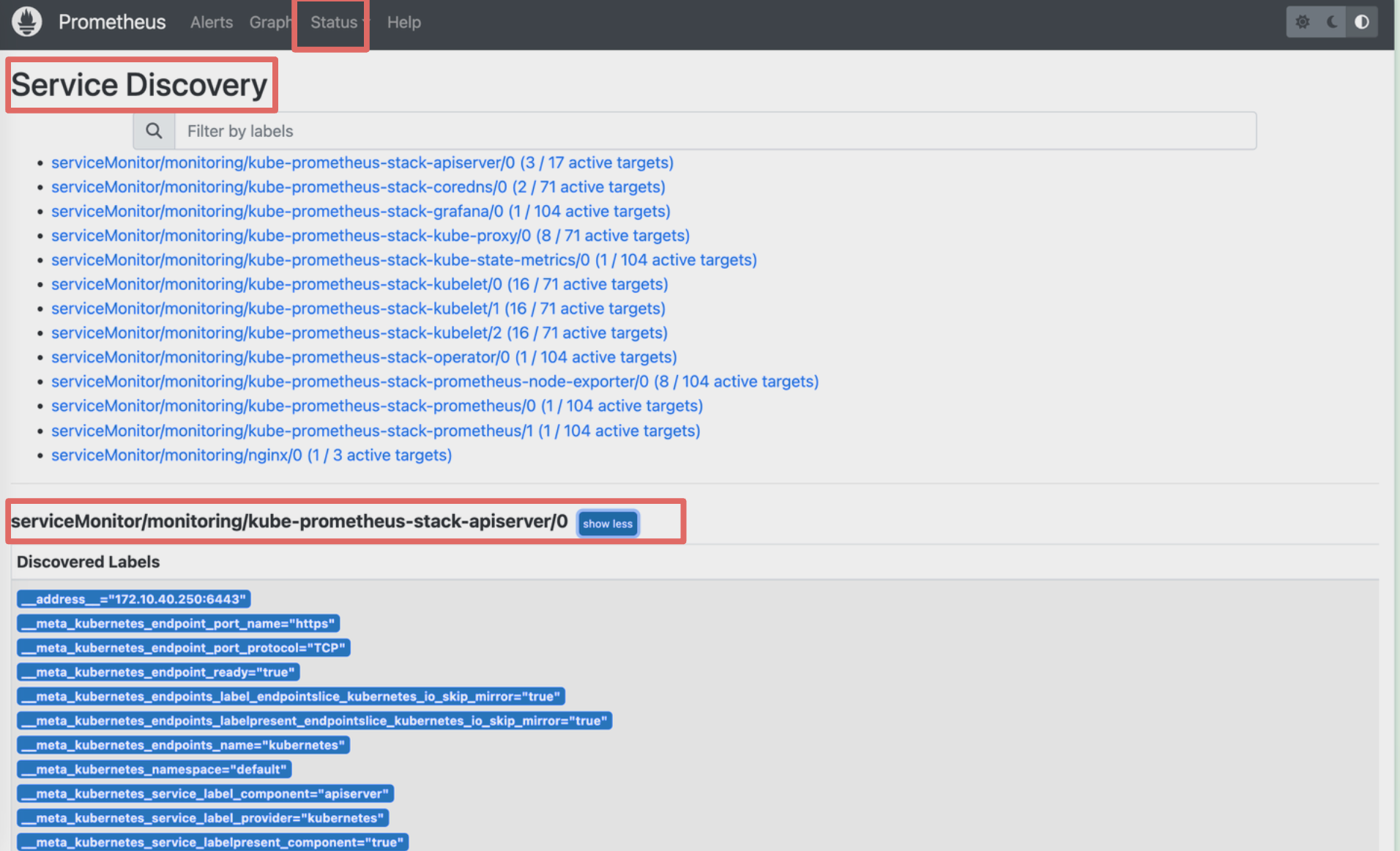Click the endpoint_port_name="https" label

178,623
